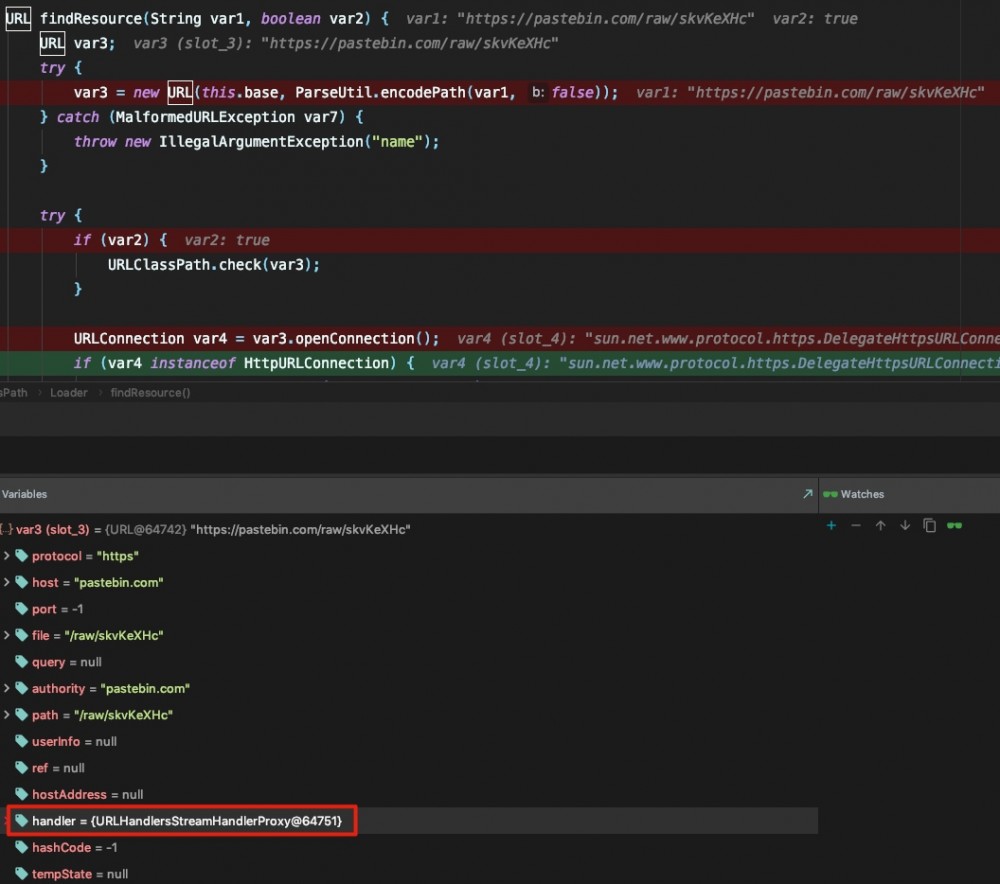Add a new watch with the plus icon
Screen dimensions: 1000x884
pyautogui.click(x=831, y=525)
